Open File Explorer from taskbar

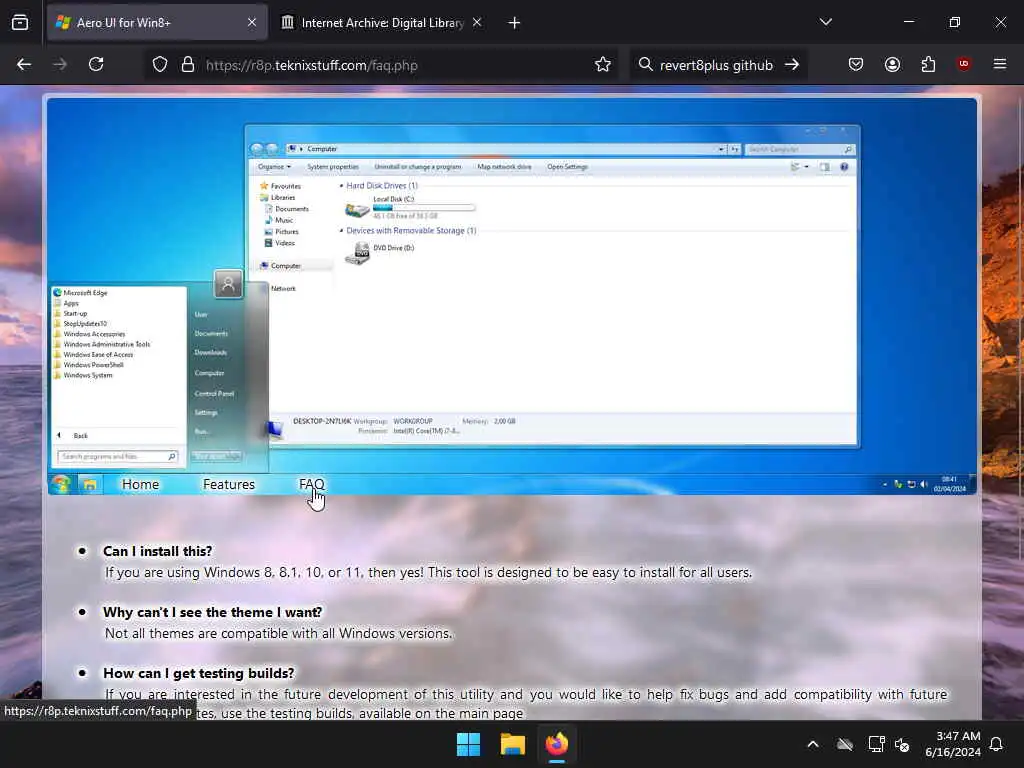(513, 744)
